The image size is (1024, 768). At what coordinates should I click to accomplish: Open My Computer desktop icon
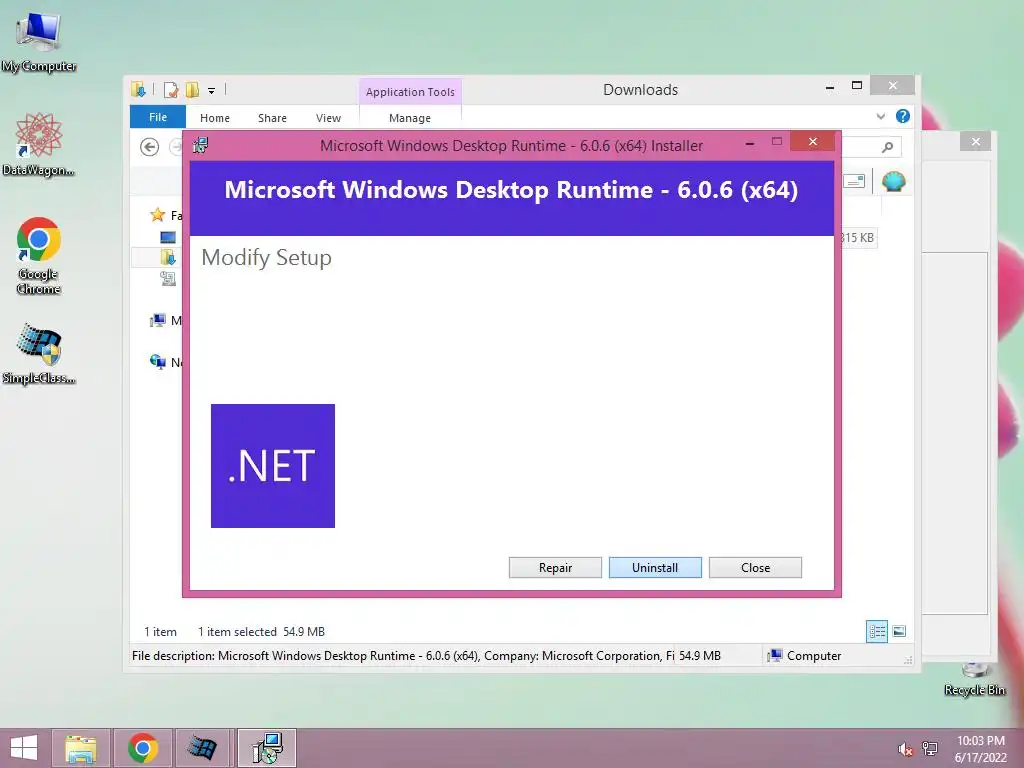(39, 42)
